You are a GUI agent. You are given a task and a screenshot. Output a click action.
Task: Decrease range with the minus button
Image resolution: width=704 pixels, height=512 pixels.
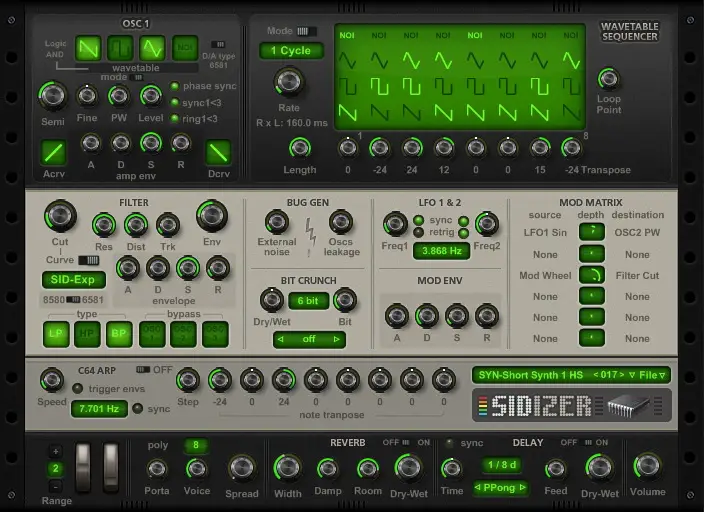56,487
